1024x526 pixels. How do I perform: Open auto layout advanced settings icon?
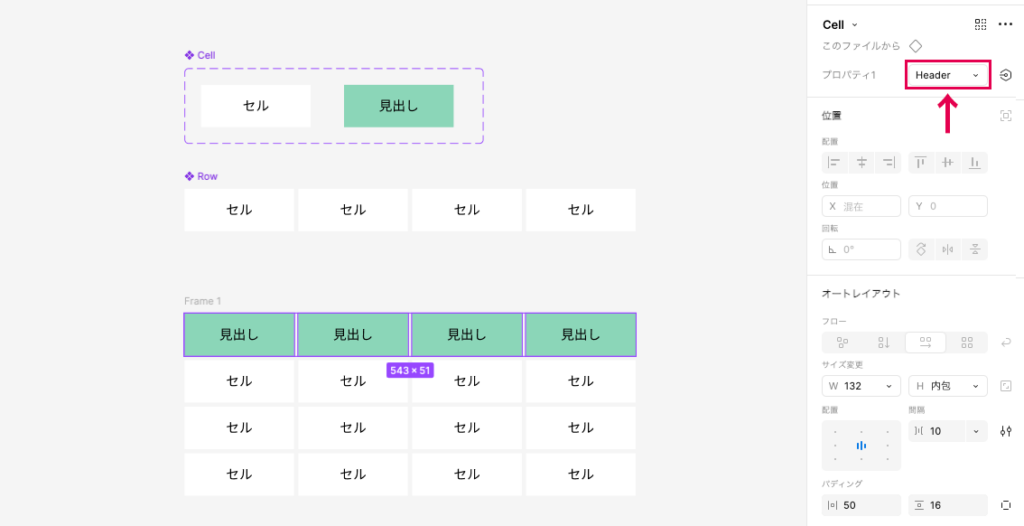[1006, 431]
